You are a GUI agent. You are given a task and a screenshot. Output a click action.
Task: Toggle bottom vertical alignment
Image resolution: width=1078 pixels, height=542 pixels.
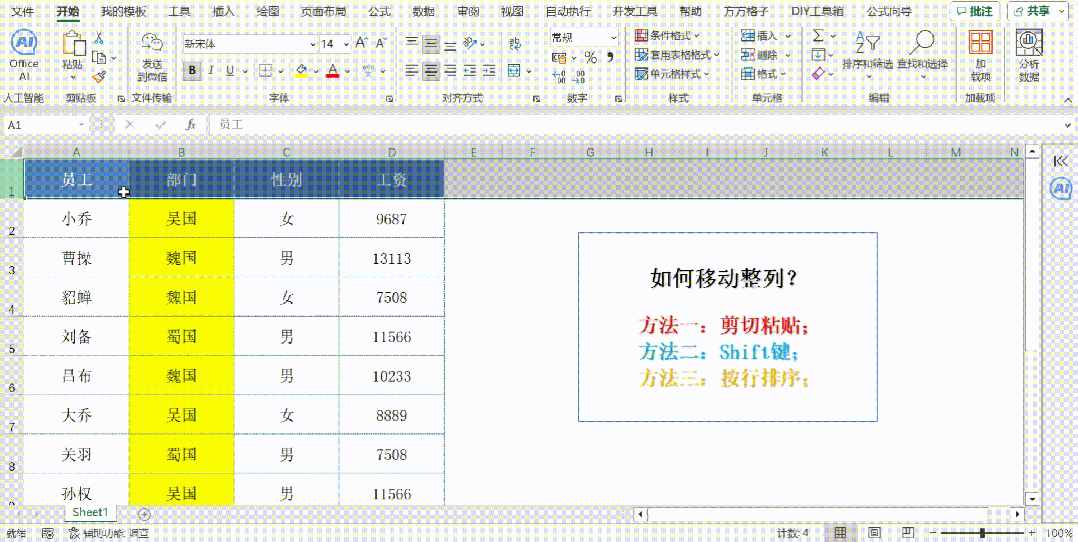click(x=450, y=44)
